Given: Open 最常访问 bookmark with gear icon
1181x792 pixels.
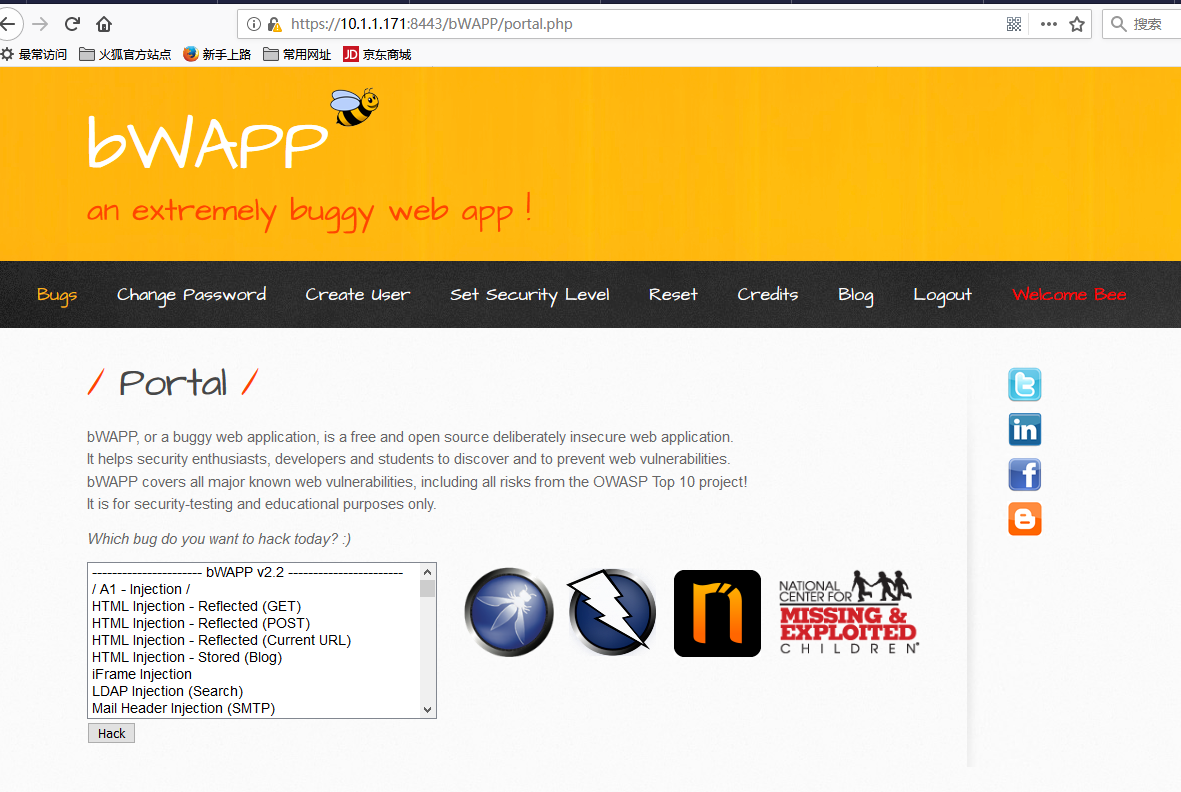Looking at the screenshot, I should click(x=34, y=54).
